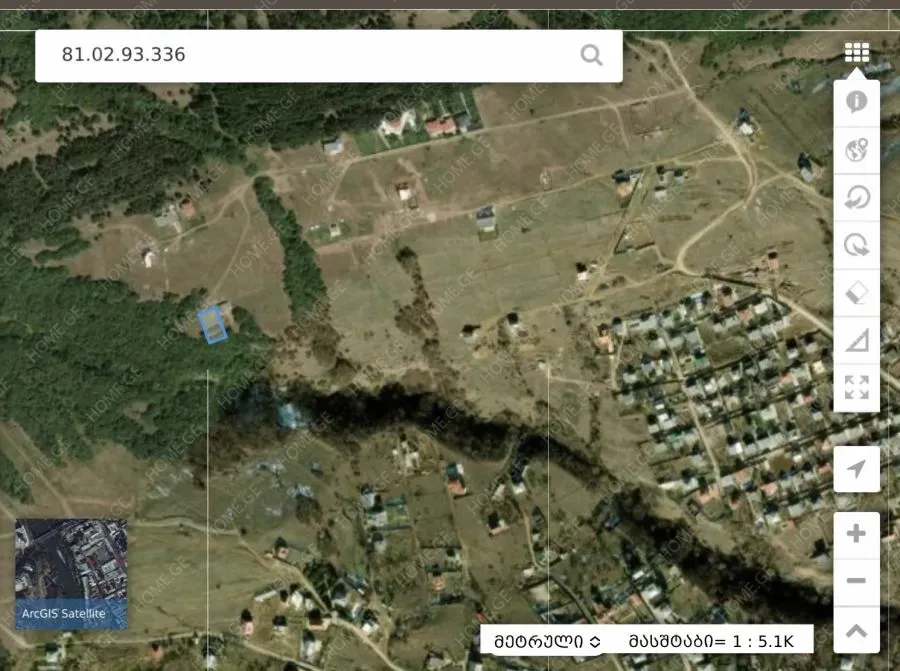Collapse the toolbar with the up chevron
This screenshot has height=671, width=900.
(x=856, y=630)
